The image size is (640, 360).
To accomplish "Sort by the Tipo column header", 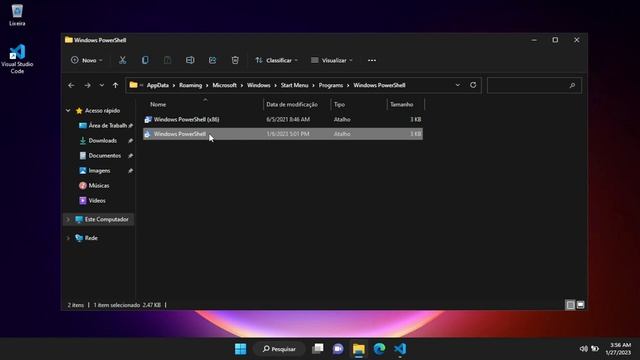I will click(339, 104).
